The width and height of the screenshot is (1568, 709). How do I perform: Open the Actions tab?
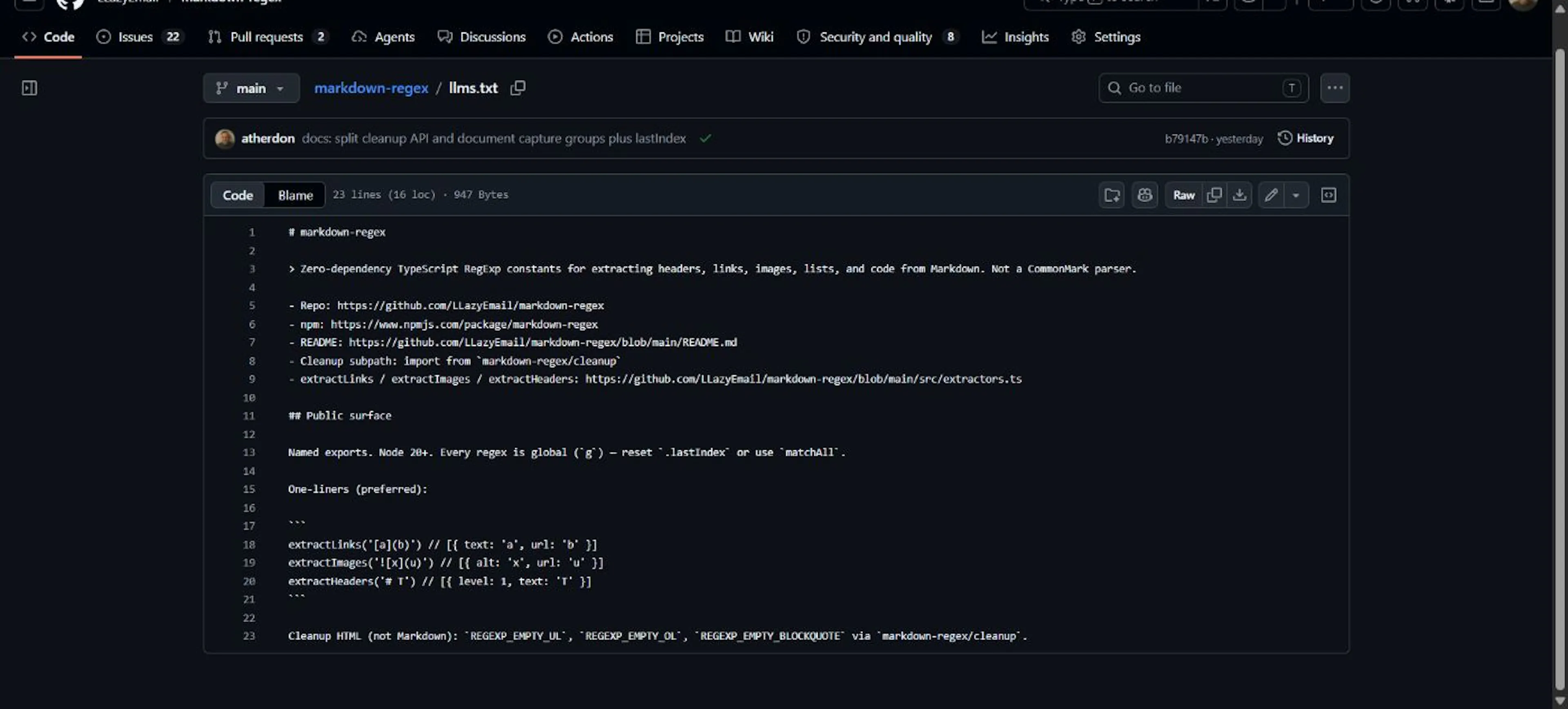tap(581, 37)
